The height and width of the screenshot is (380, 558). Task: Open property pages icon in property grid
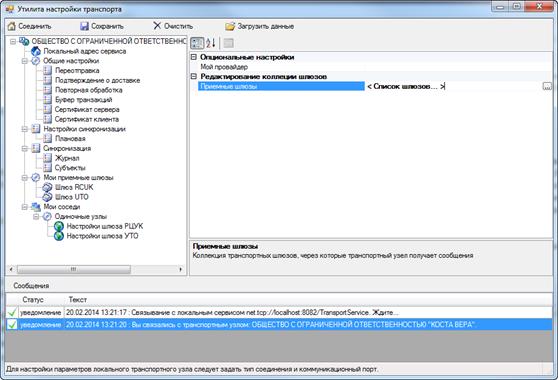point(228,43)
